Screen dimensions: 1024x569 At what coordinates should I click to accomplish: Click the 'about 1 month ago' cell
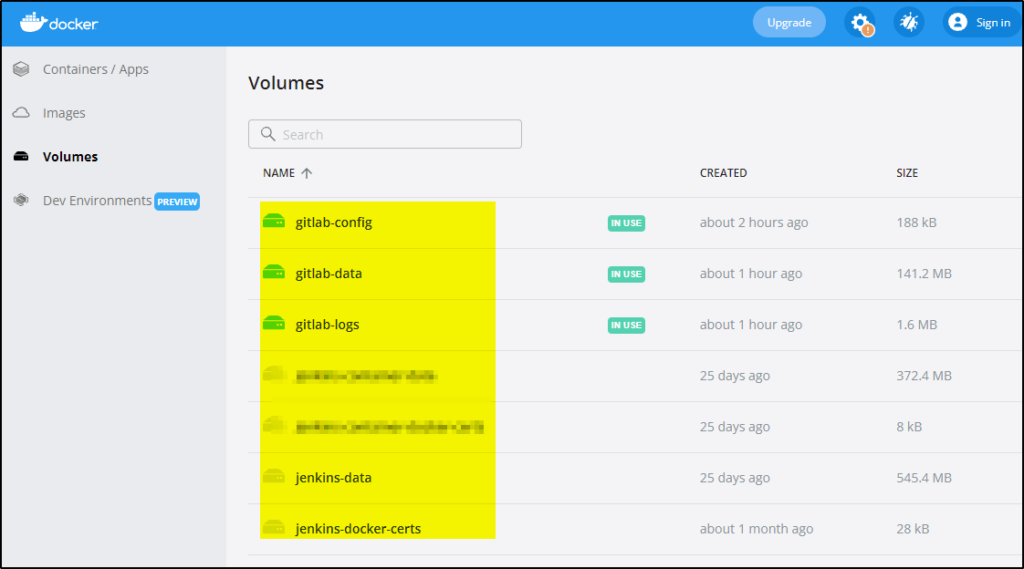click(756, 529)
